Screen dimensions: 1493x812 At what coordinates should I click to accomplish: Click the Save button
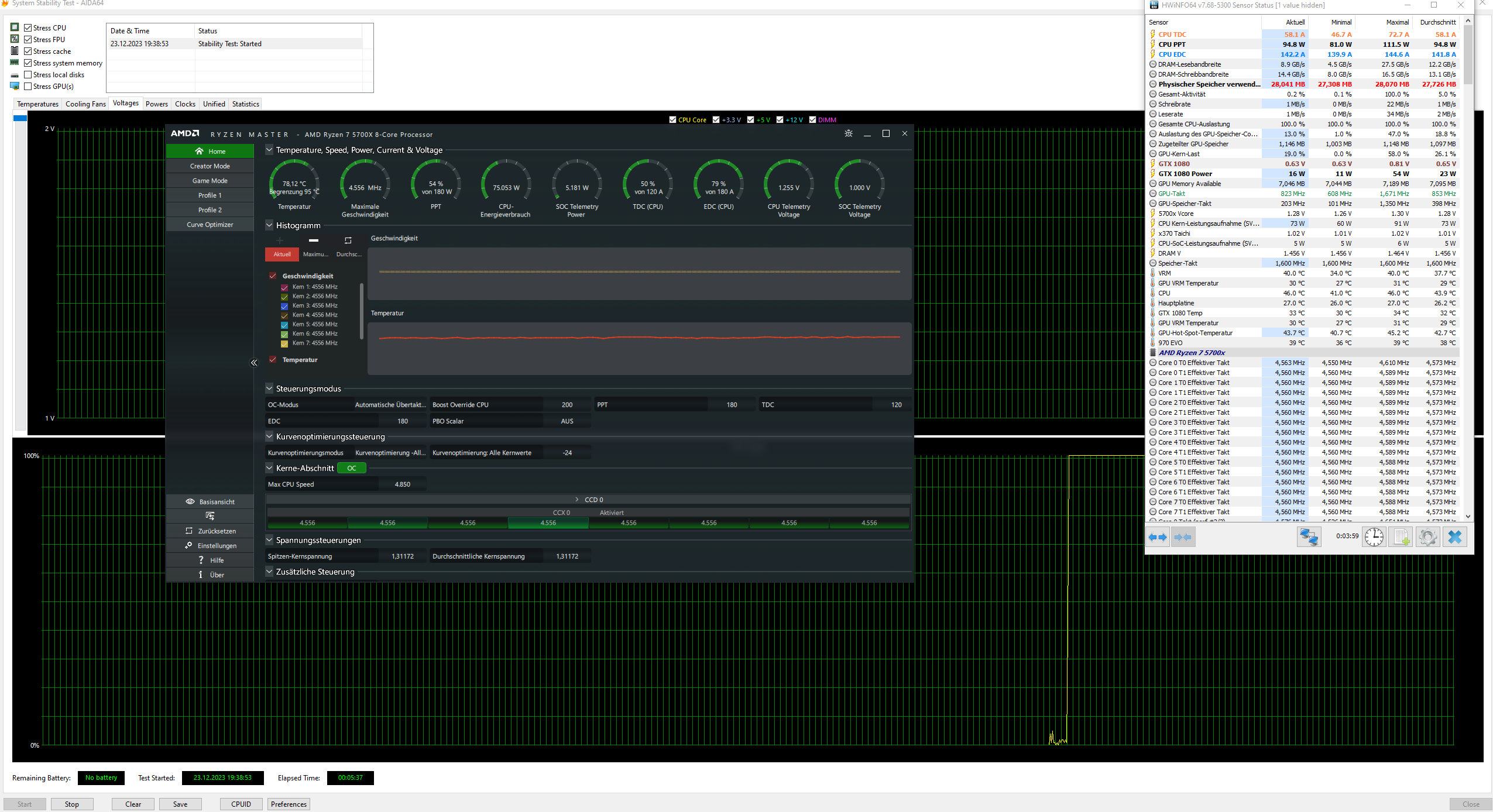click(180, 804)
